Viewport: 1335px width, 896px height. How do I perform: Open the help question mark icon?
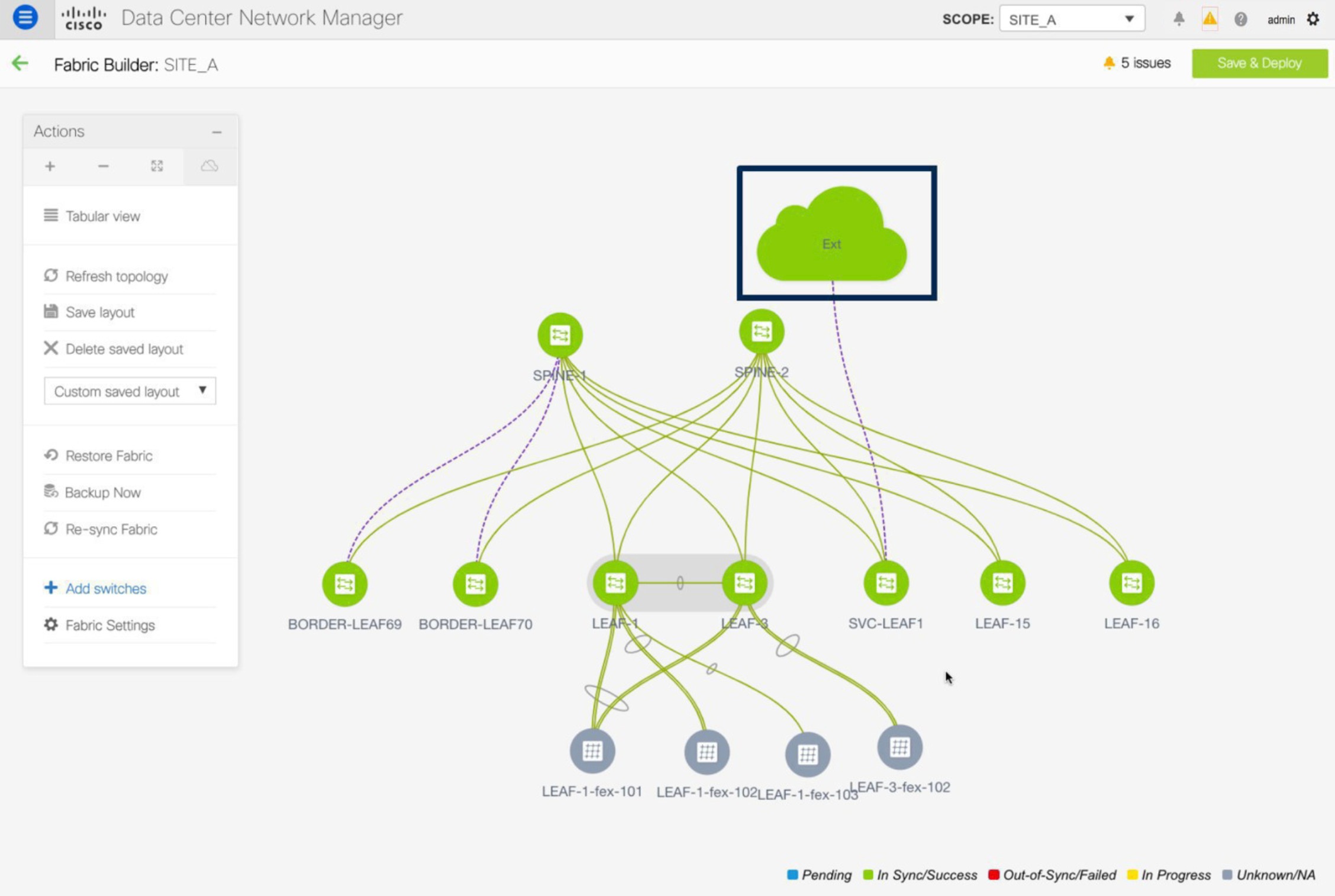1240,20
